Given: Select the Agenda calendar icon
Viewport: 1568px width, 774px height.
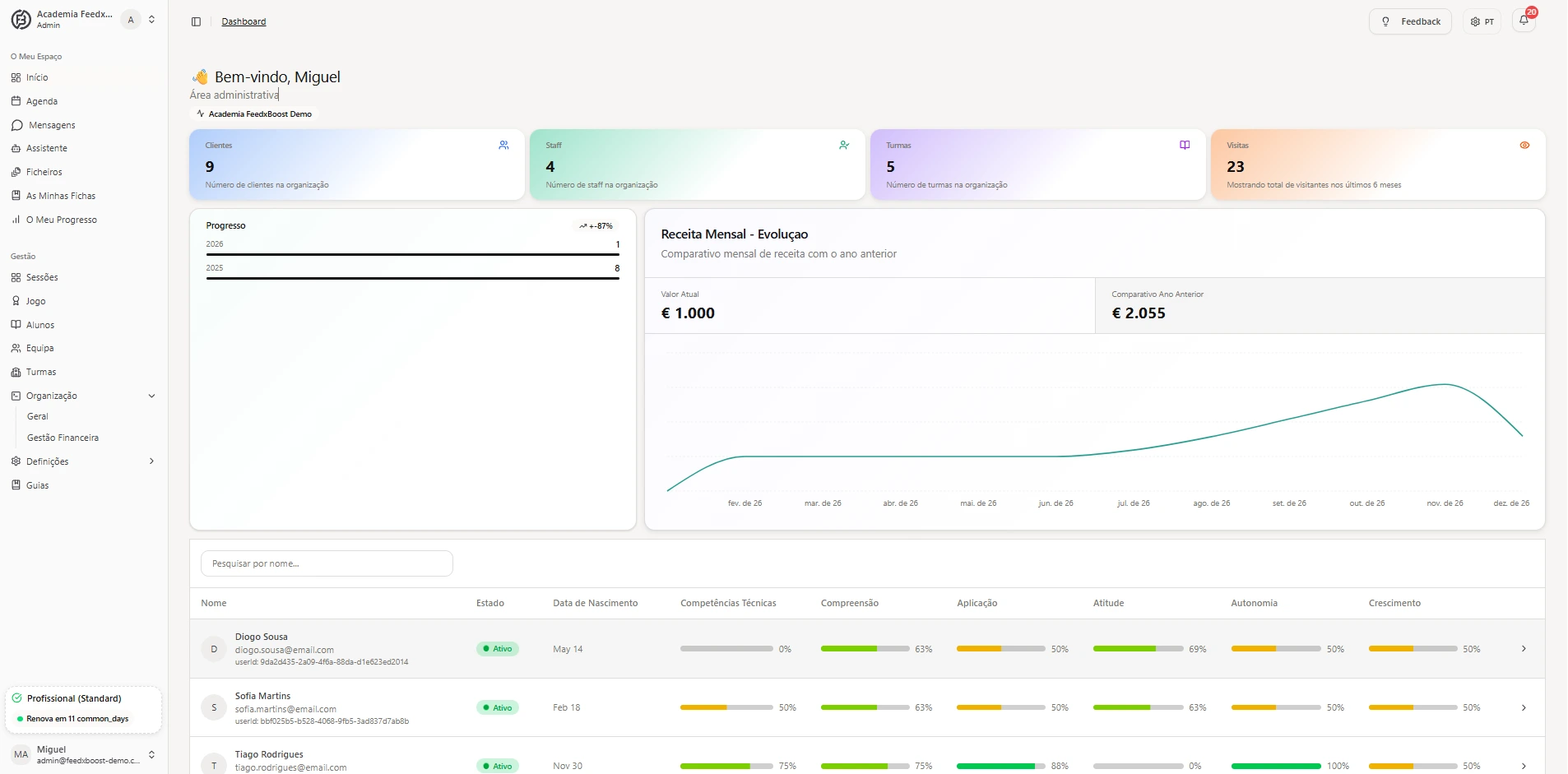Looking at the screenshot, I should [16, 100].
